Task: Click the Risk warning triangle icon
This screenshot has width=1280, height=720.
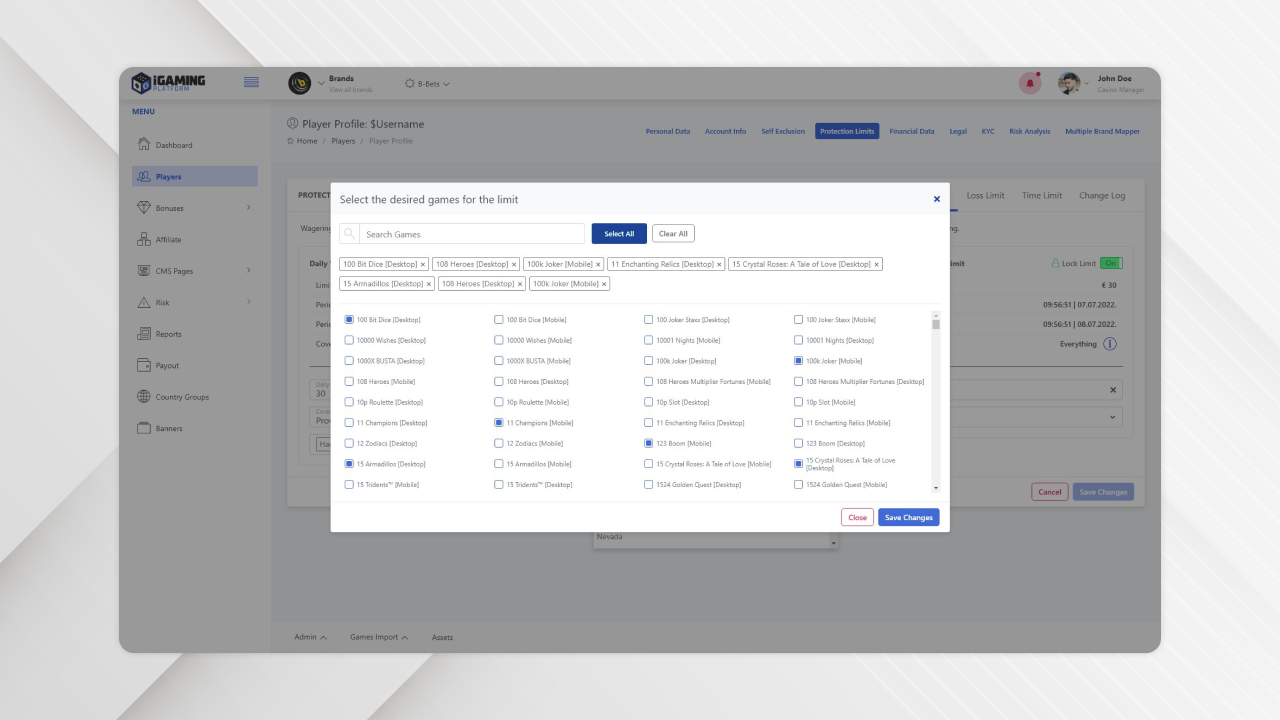Action: (x=144, y=302)
